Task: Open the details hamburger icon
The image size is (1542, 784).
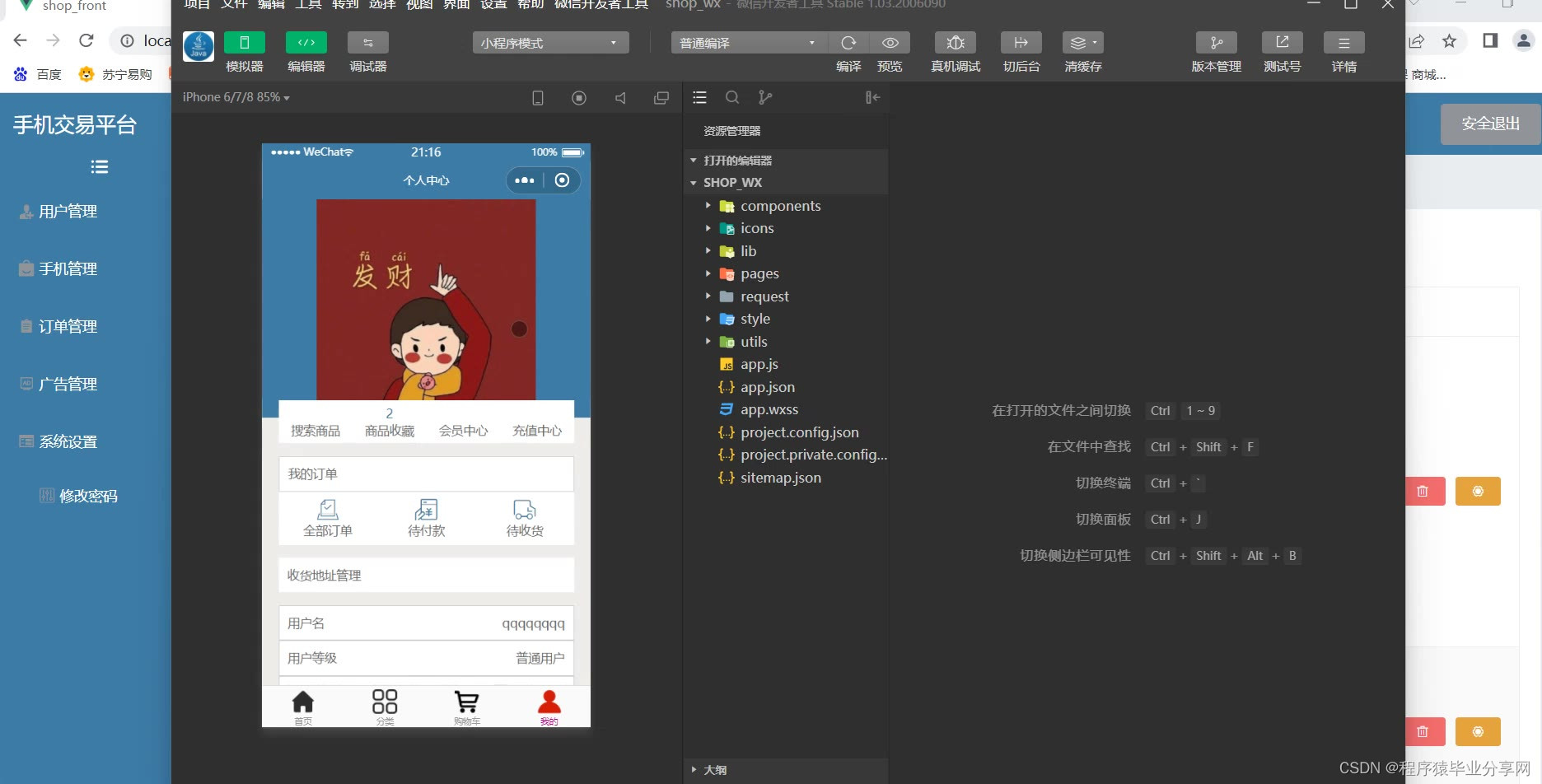Action: pos(1344,43)
